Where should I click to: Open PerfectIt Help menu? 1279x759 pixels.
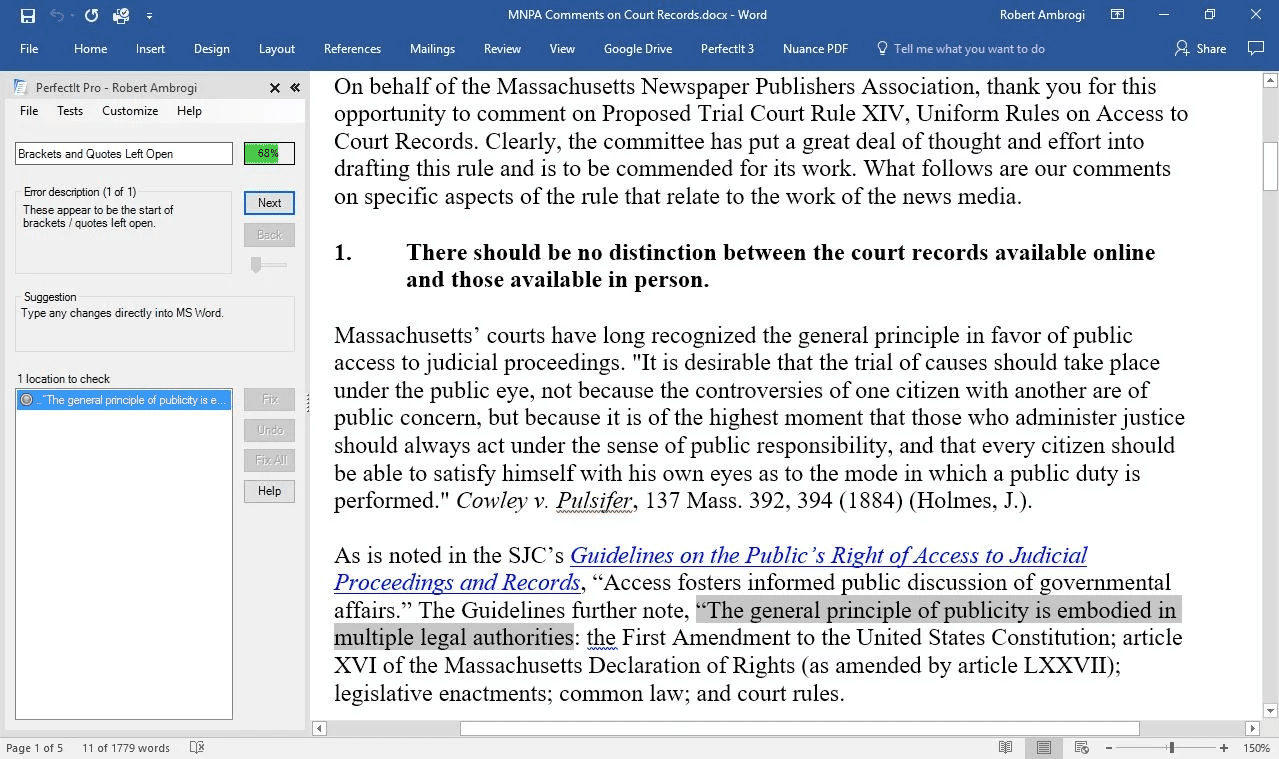[189, 111]
